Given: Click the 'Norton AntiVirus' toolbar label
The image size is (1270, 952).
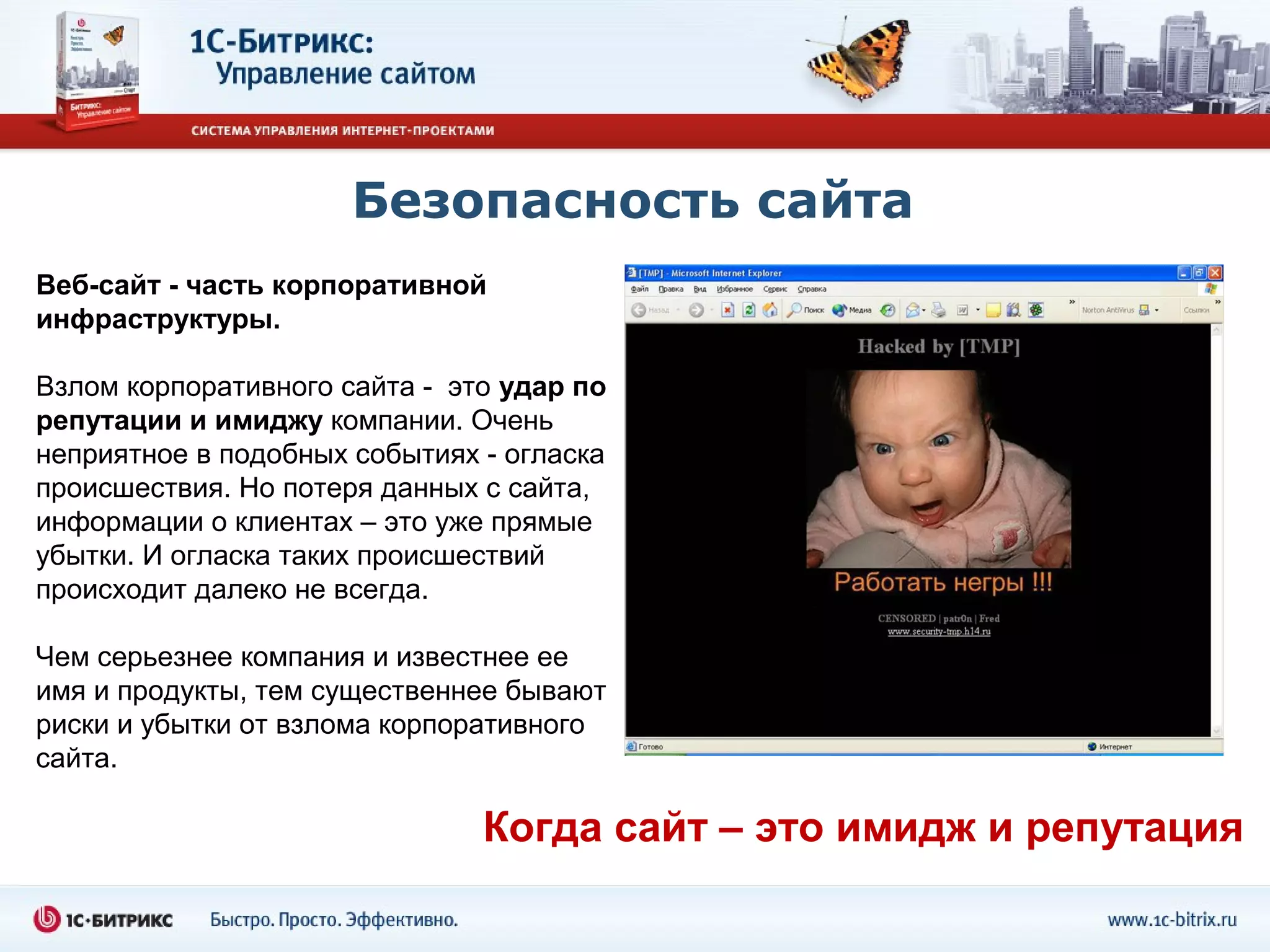Looking at the screenshot, I should tap(1108, 310).
